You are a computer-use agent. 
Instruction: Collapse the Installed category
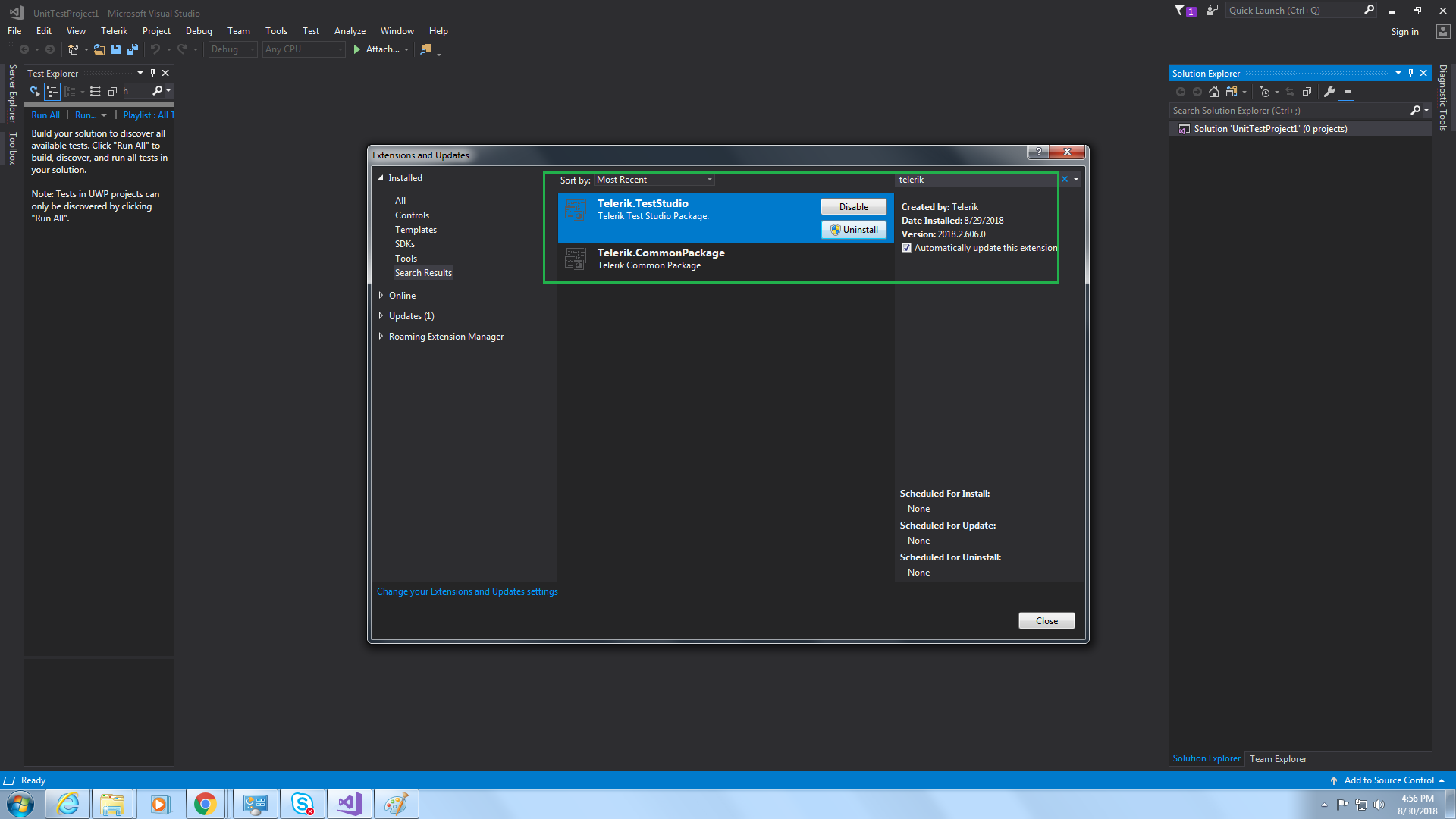pos(381,178)
